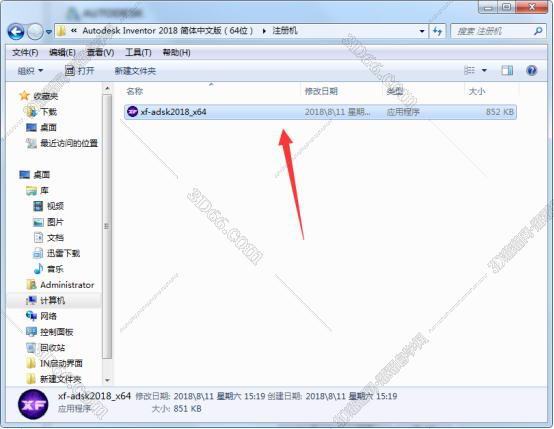Viewport: 554px width, 429px height.
Task: Toggle the preview pane button
Action: click(x=507, y=71)
